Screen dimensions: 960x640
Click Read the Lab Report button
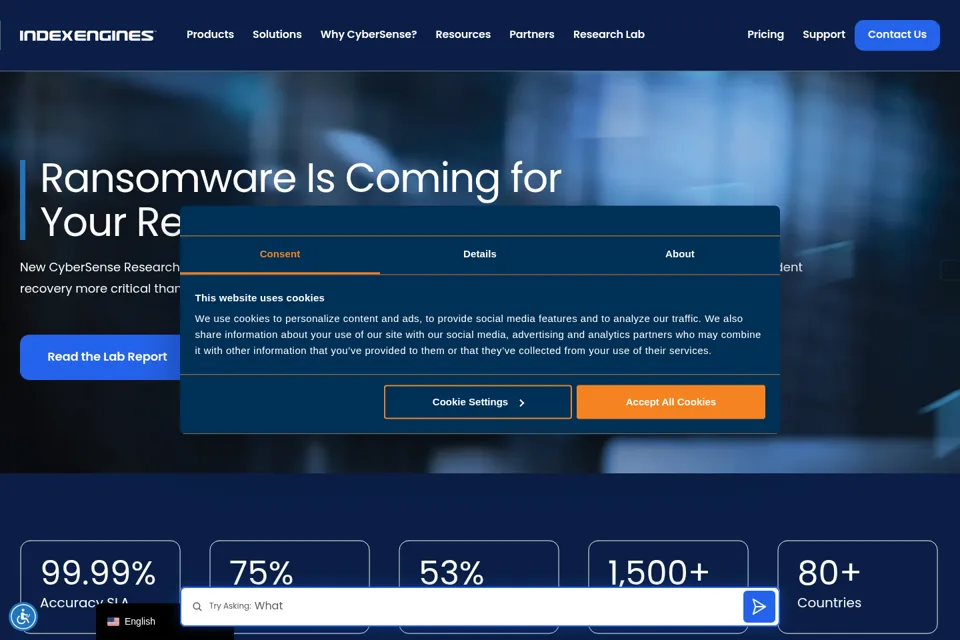(x=101, y=357)
